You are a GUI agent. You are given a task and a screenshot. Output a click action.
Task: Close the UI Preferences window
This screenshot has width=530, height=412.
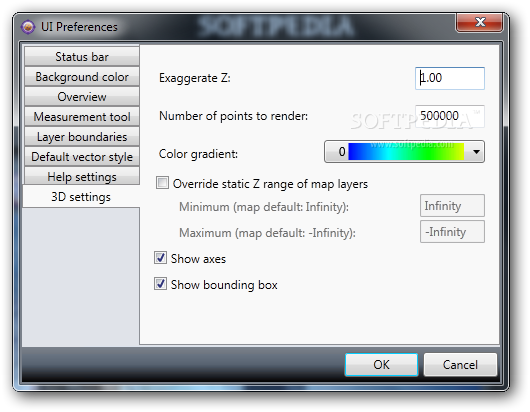point(480,23)
